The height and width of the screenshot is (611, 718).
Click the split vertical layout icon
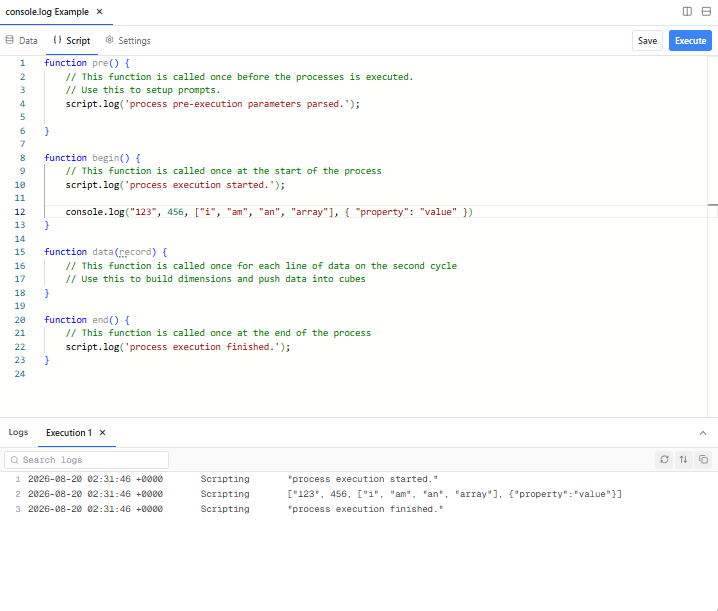coord(687,11)
